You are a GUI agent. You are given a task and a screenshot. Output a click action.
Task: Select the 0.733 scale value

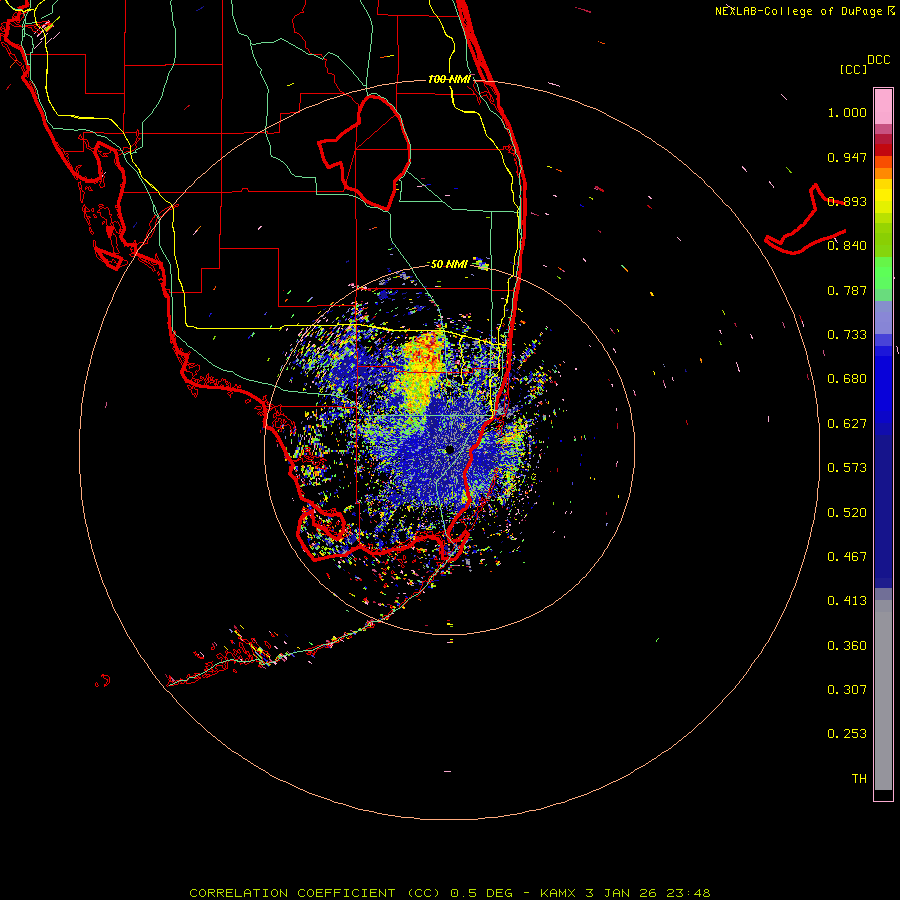coord(847,335)
